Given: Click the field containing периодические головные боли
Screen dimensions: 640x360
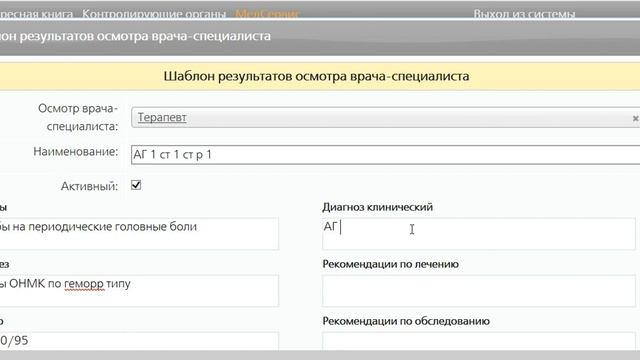Looking at the screenshot, I should tap(139, 233).
